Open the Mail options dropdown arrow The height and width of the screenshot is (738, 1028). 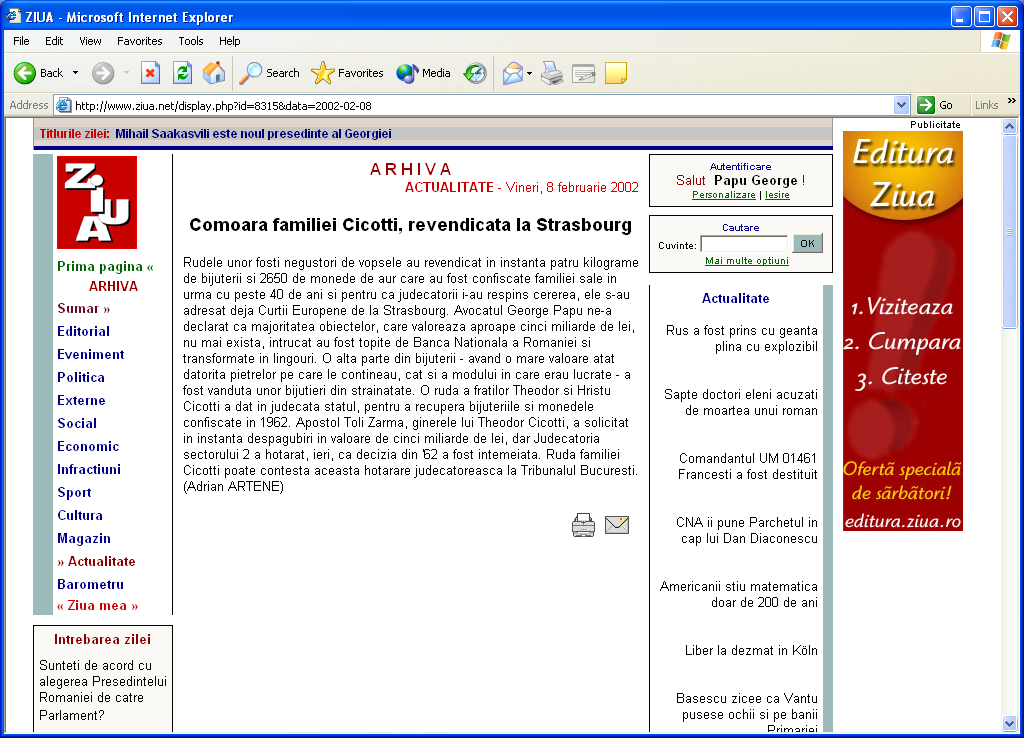(x=529, y=73)
